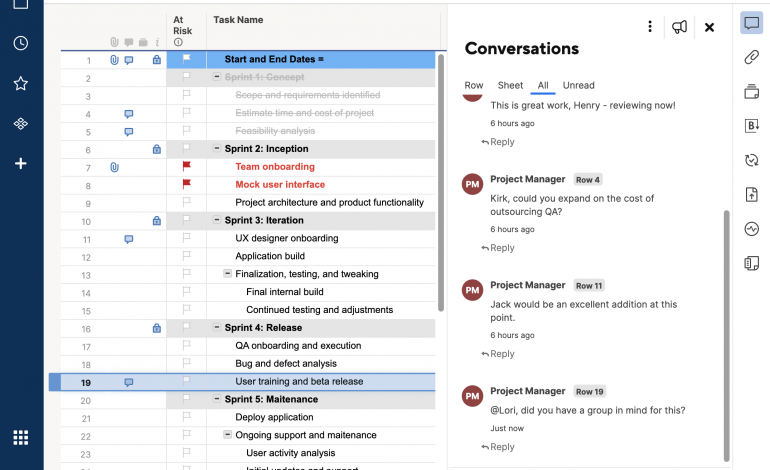Switch to Sheet conversations tab
The image size is (770, 470).
pos(510,85)
